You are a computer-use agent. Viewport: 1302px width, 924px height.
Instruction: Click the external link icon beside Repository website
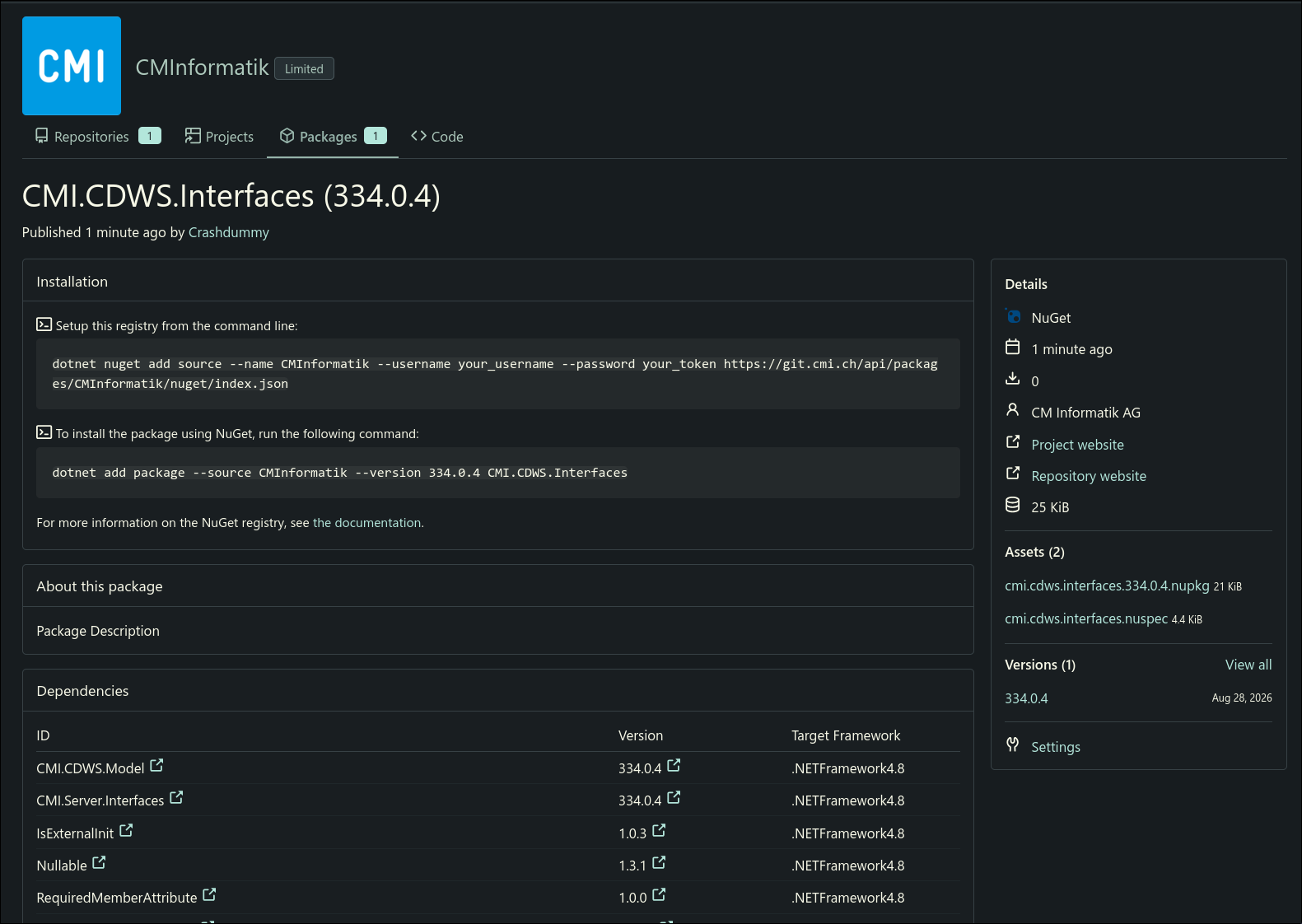[1013, 474]
